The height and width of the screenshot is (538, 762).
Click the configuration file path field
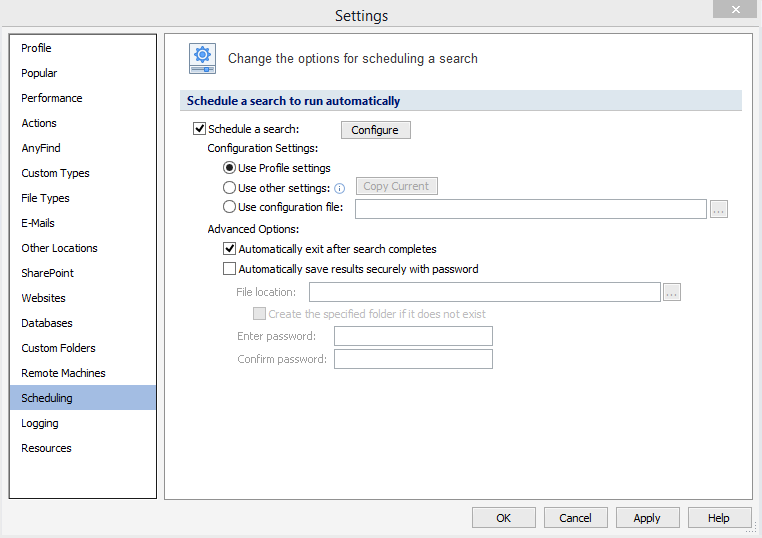(531, 209)
